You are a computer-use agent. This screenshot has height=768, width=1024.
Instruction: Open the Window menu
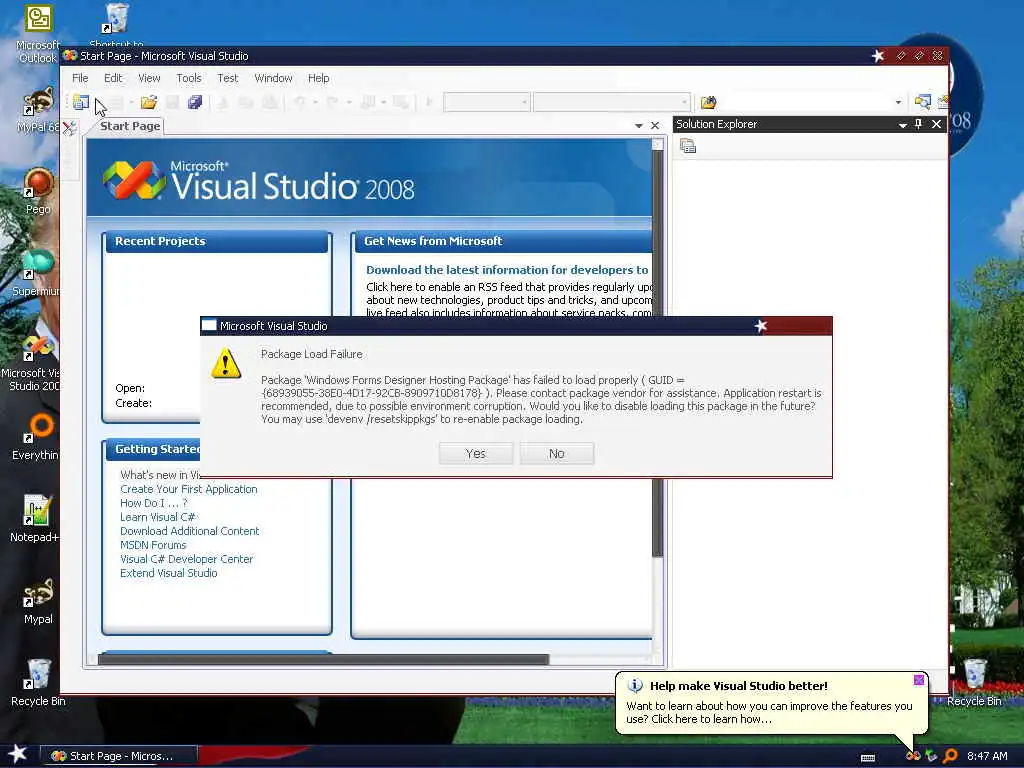click(x=273, y=78)
